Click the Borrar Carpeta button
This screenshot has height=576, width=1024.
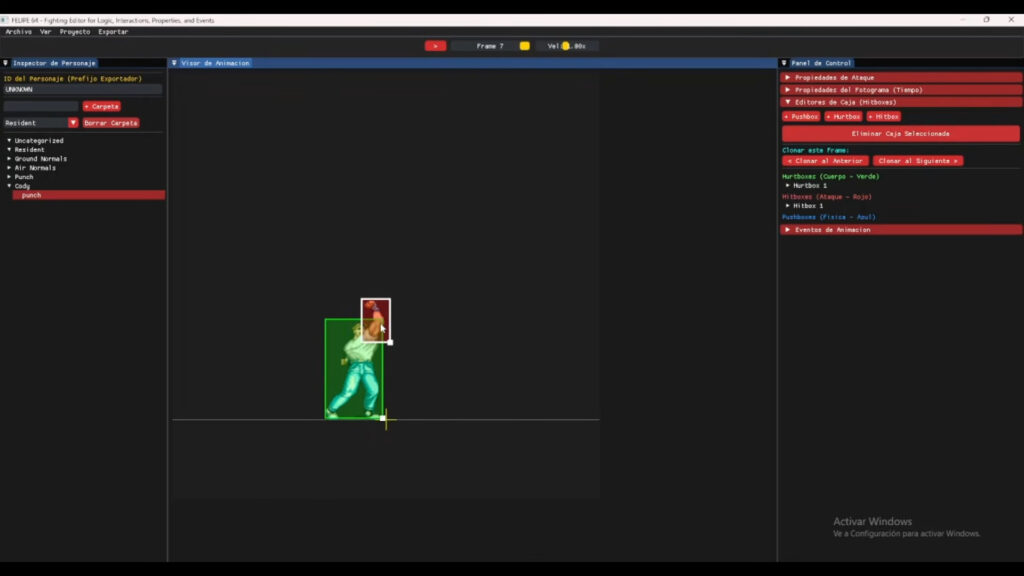(111, 123)
